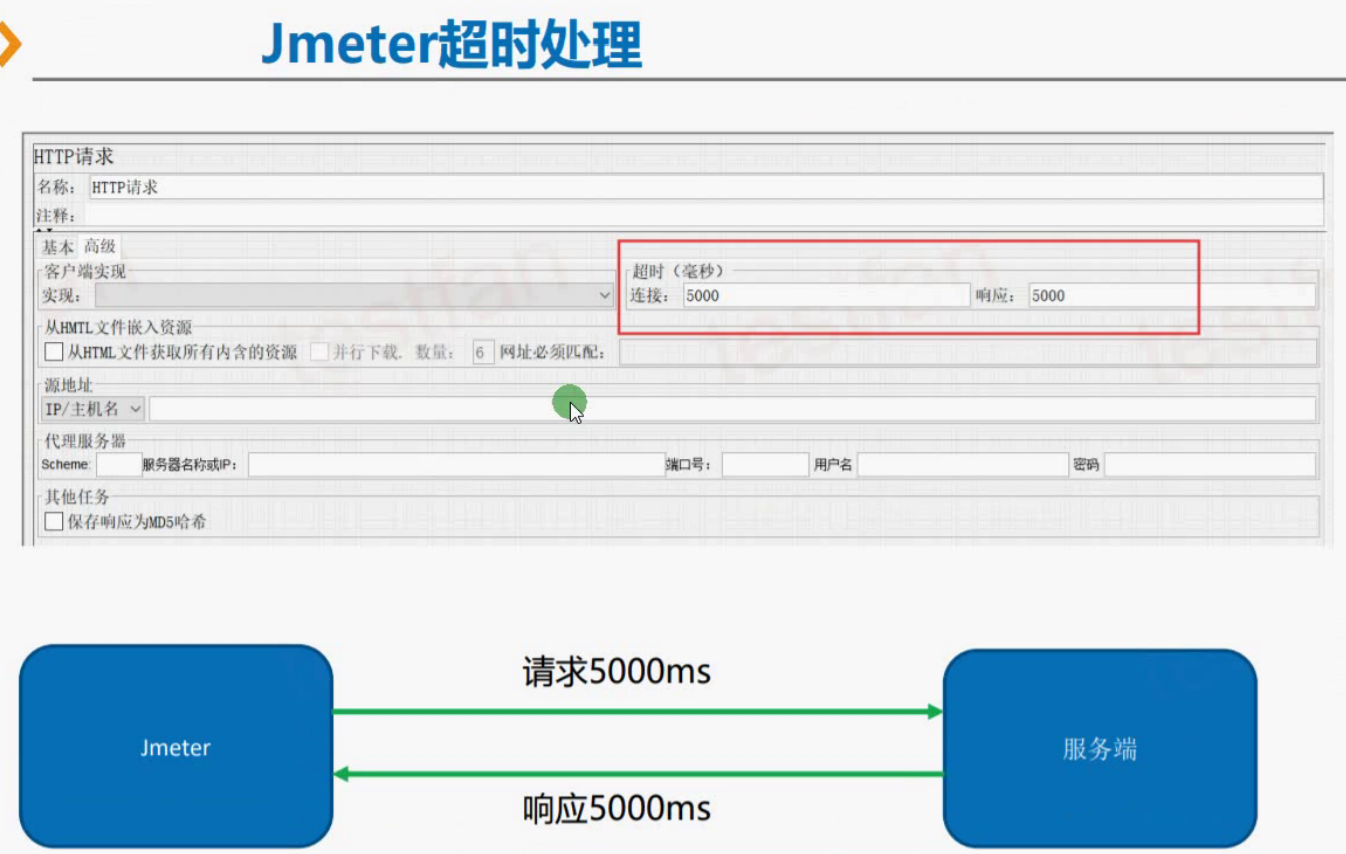This screenshot has width=1346, height=854.
Task: Select the 高级 tab
Action: (99, 246)
